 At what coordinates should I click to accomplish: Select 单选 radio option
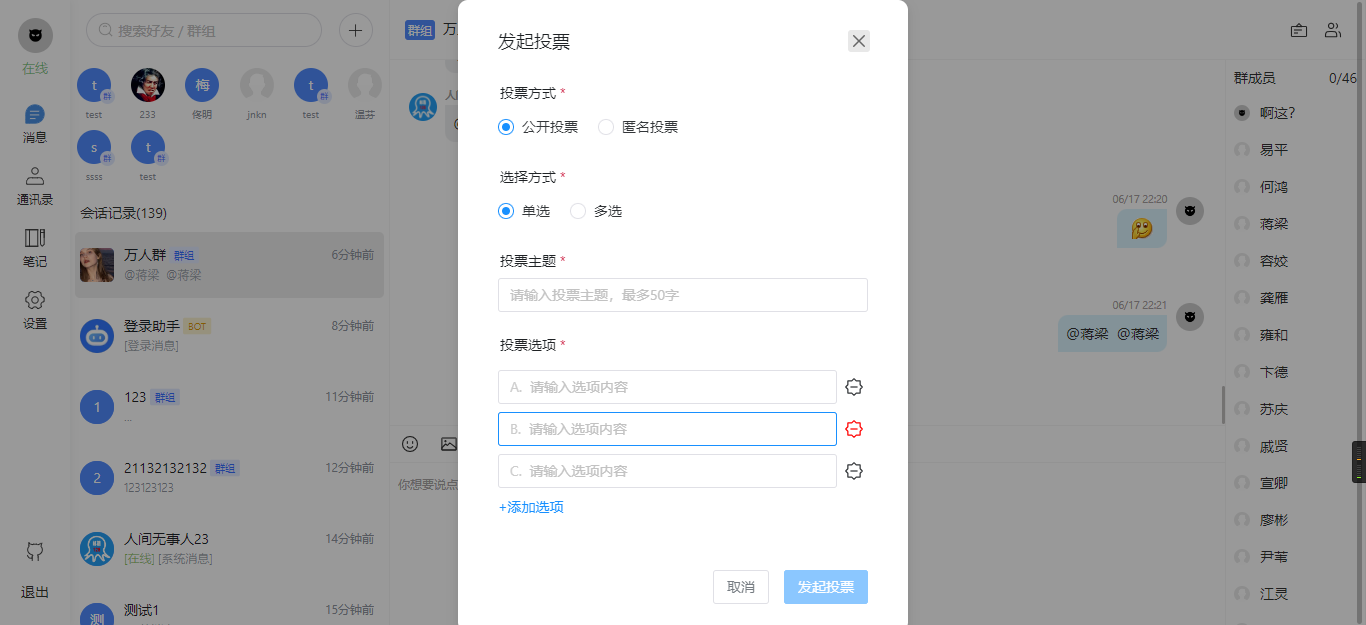click(506, 211)
